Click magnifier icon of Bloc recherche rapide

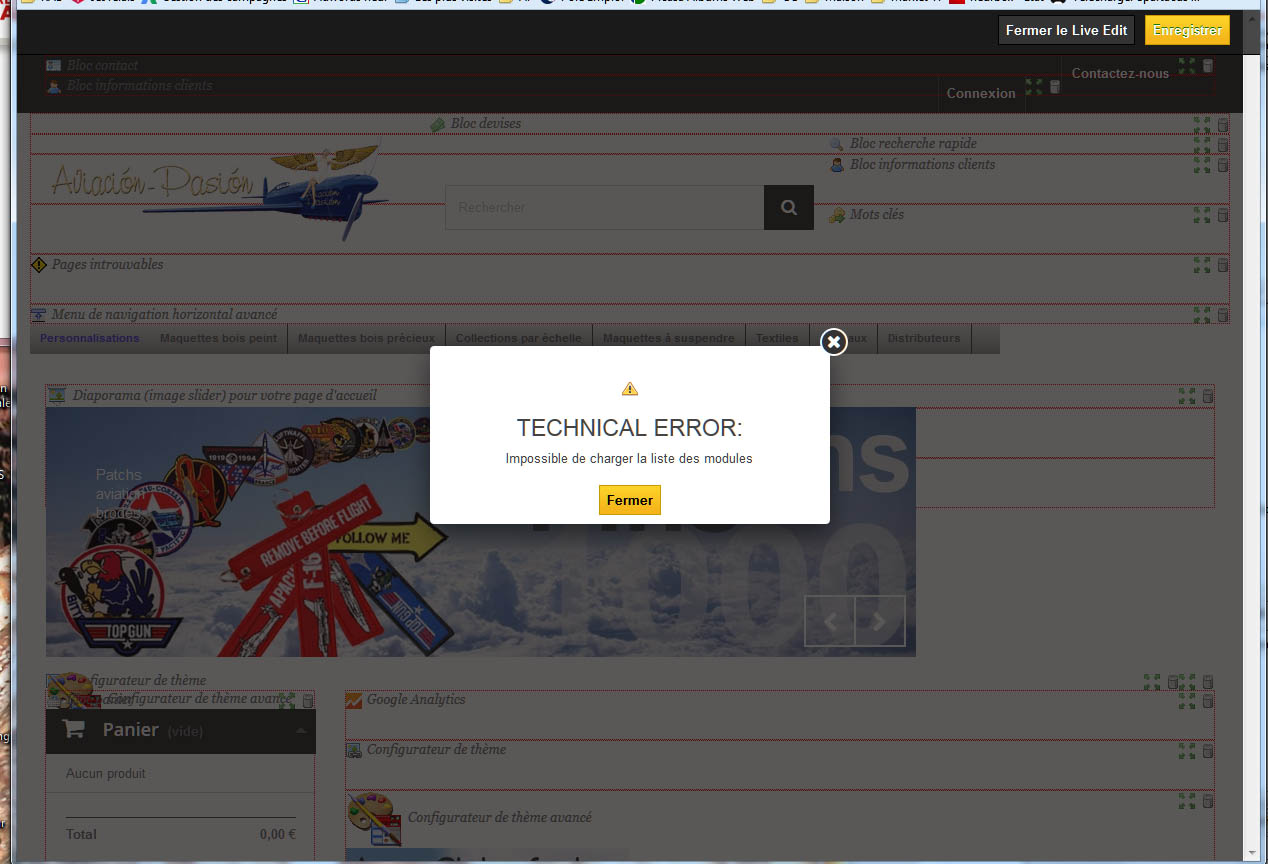coord(837,144)
